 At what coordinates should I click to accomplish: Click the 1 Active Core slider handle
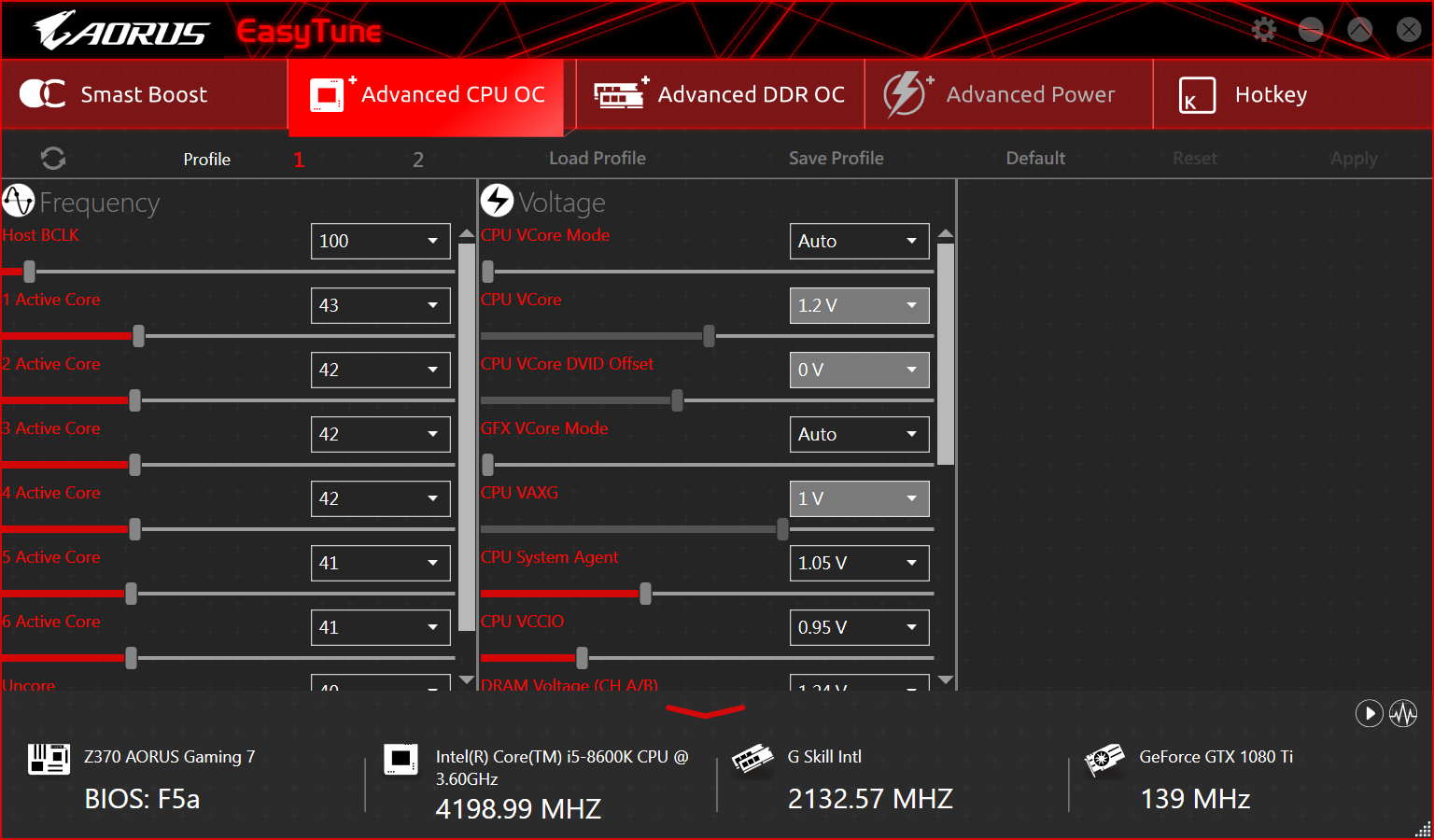(138, 336)
